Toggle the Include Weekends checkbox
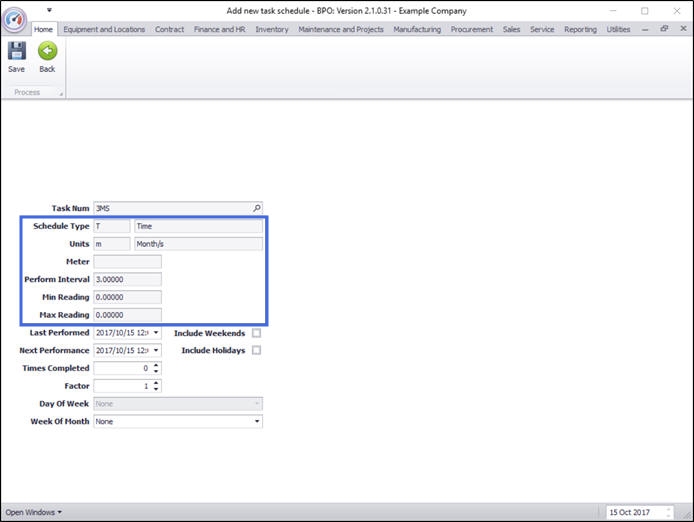694x522 pixels. coord(256,333)
